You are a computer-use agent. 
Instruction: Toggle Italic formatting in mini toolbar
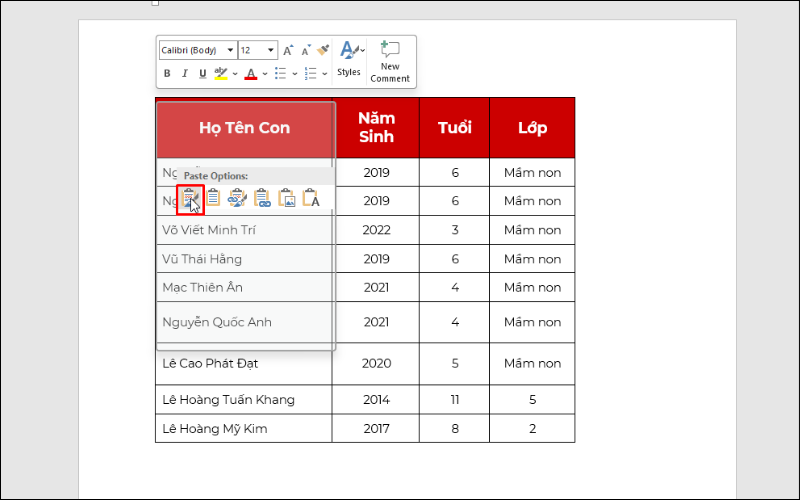click(184, 74)
